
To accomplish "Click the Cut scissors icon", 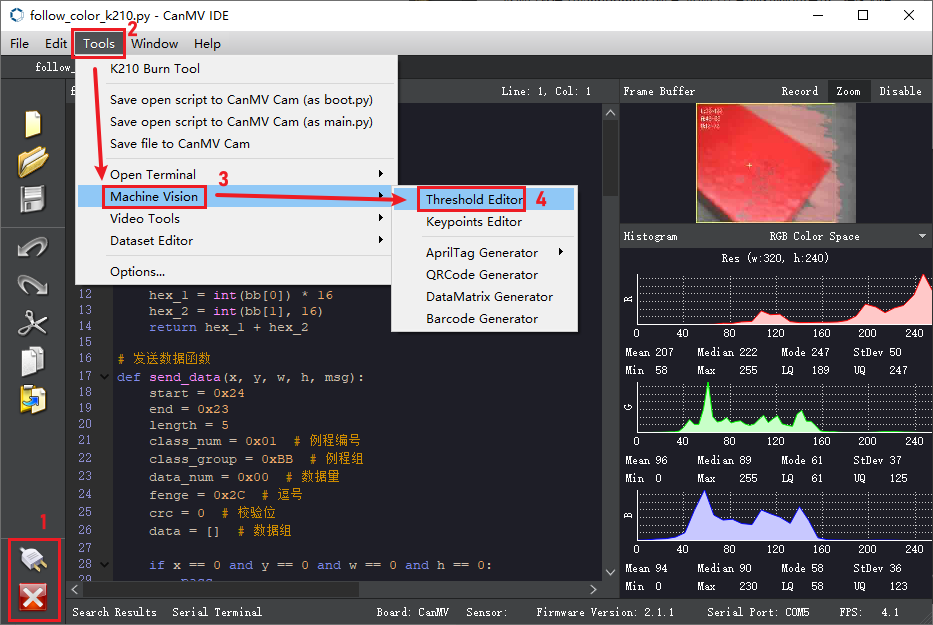I will [x=33, y=324].
